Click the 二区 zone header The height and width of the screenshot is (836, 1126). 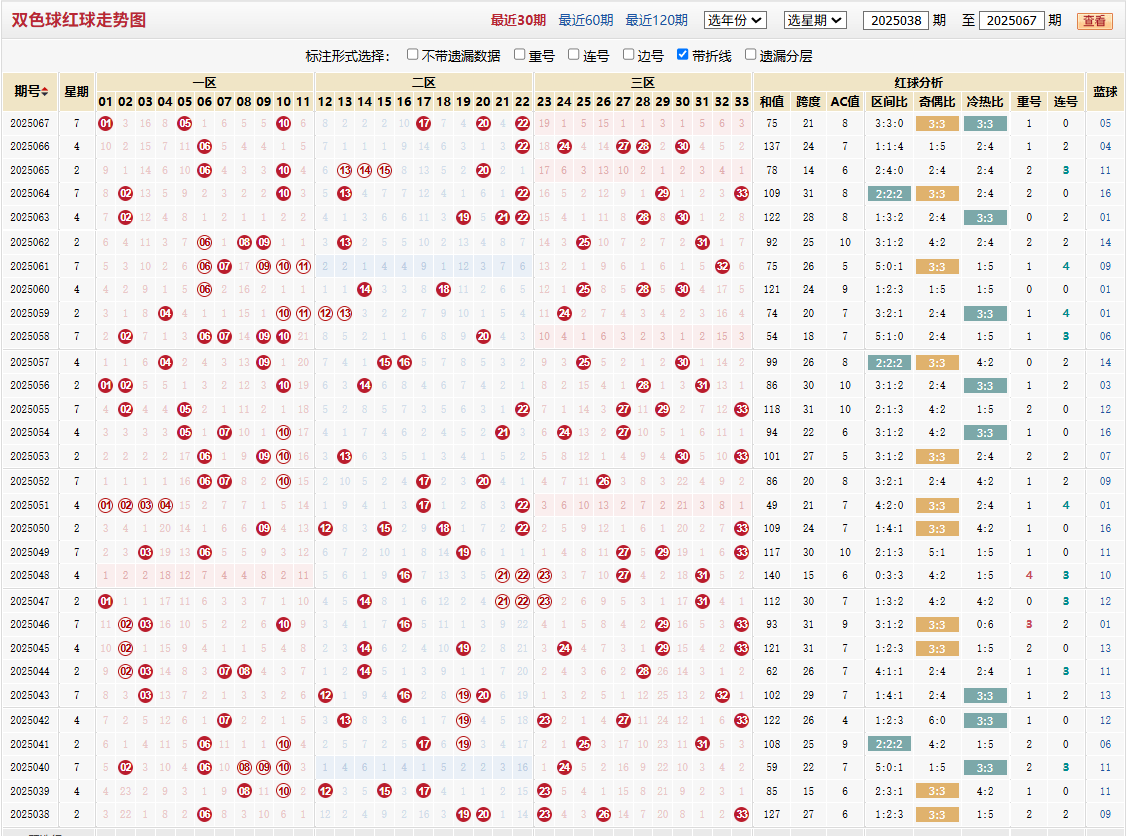pos(424,83)
